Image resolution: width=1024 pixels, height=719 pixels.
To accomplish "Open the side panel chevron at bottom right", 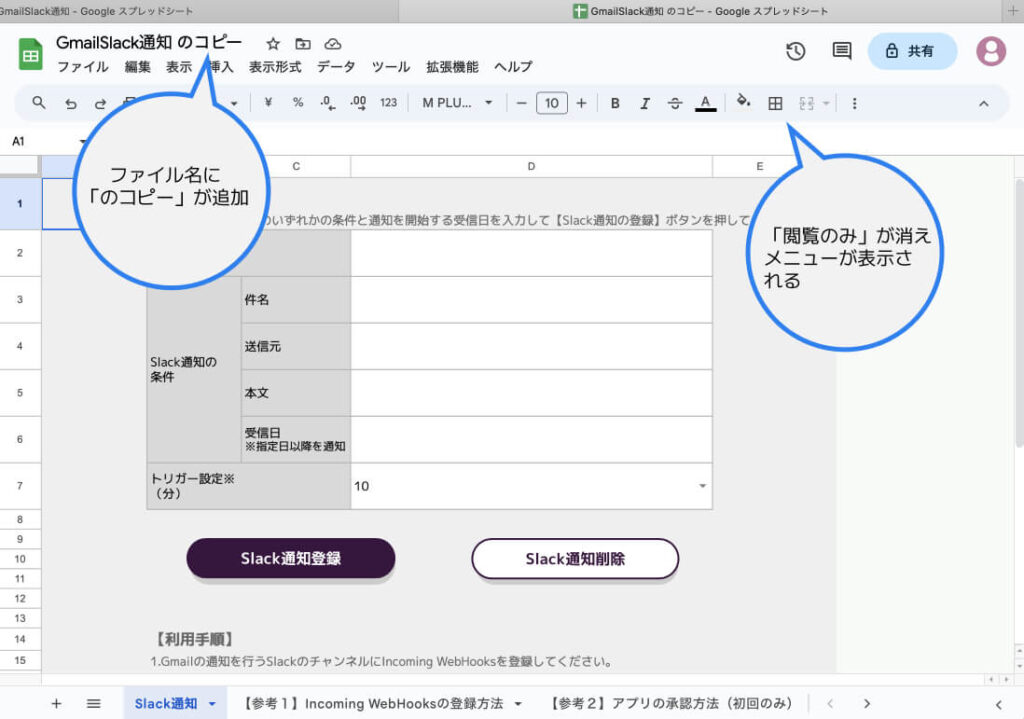I will click(x=999, y=704).
